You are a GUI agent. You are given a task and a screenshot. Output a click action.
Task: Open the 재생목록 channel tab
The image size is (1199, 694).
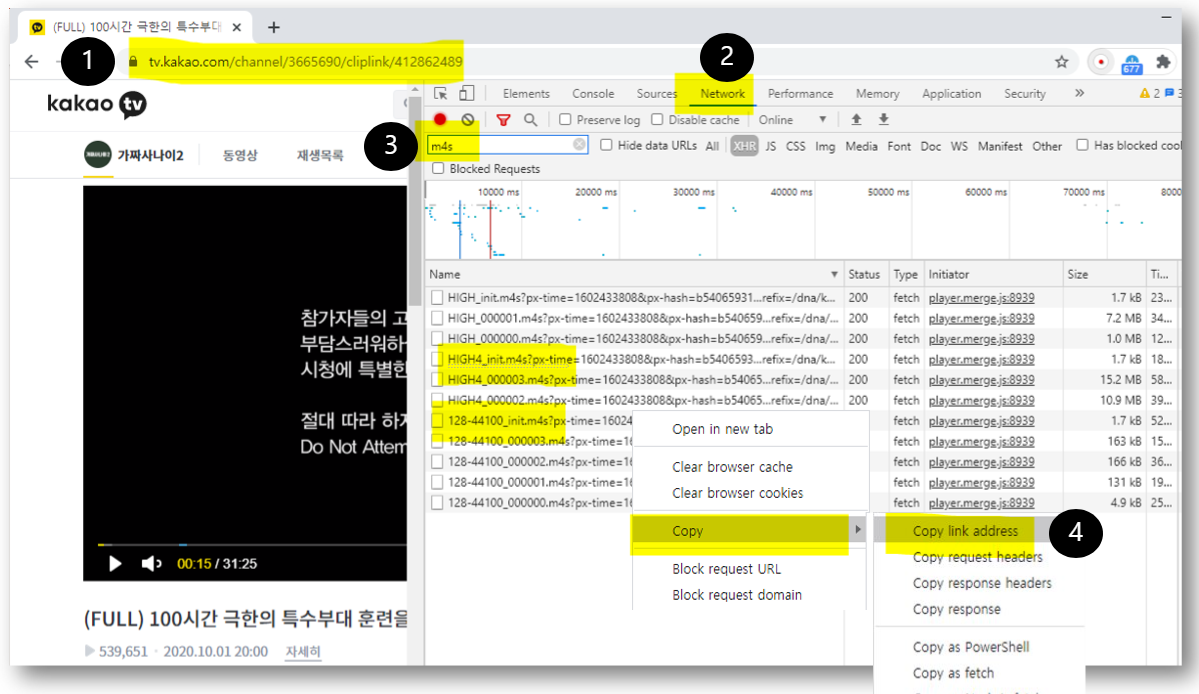click(x=320, y=155)
